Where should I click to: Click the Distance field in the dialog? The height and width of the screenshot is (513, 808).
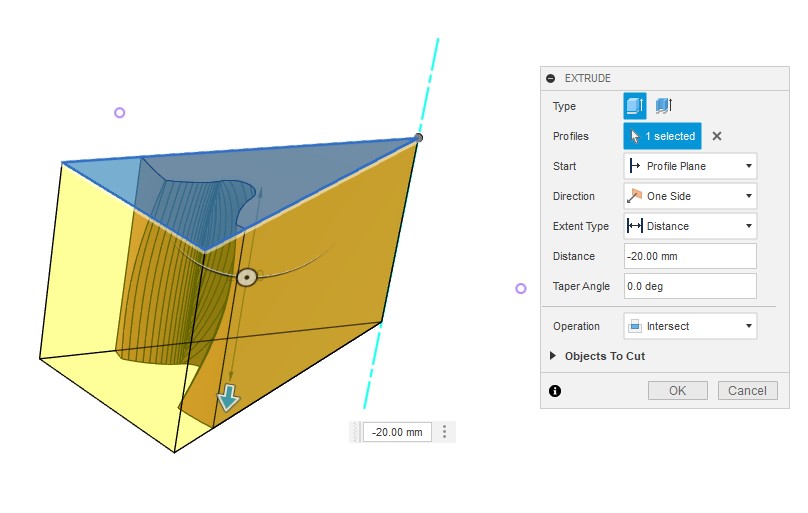[x=689, y=256]
